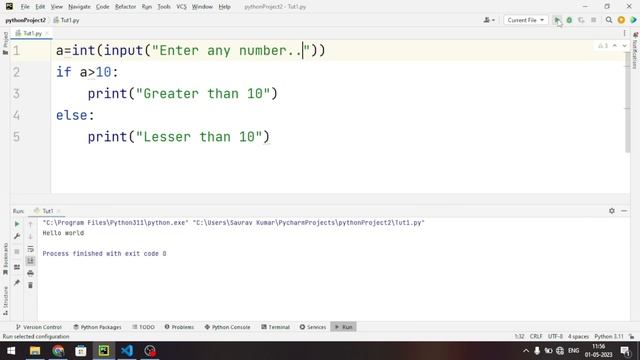Open the Services tool window
The height and width of the screenshot is (360, 640).
pyautogui.click(x=313, y=327)
